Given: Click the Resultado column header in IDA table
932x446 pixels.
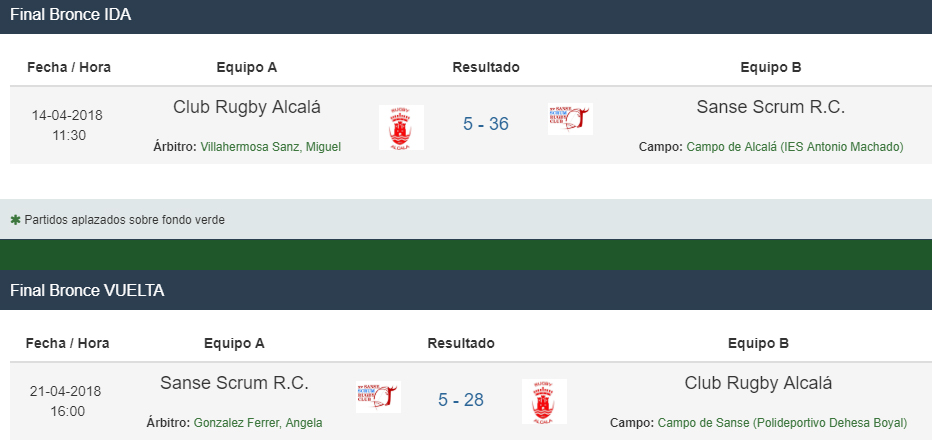Looking at the screenshot, I should (486, 67).
